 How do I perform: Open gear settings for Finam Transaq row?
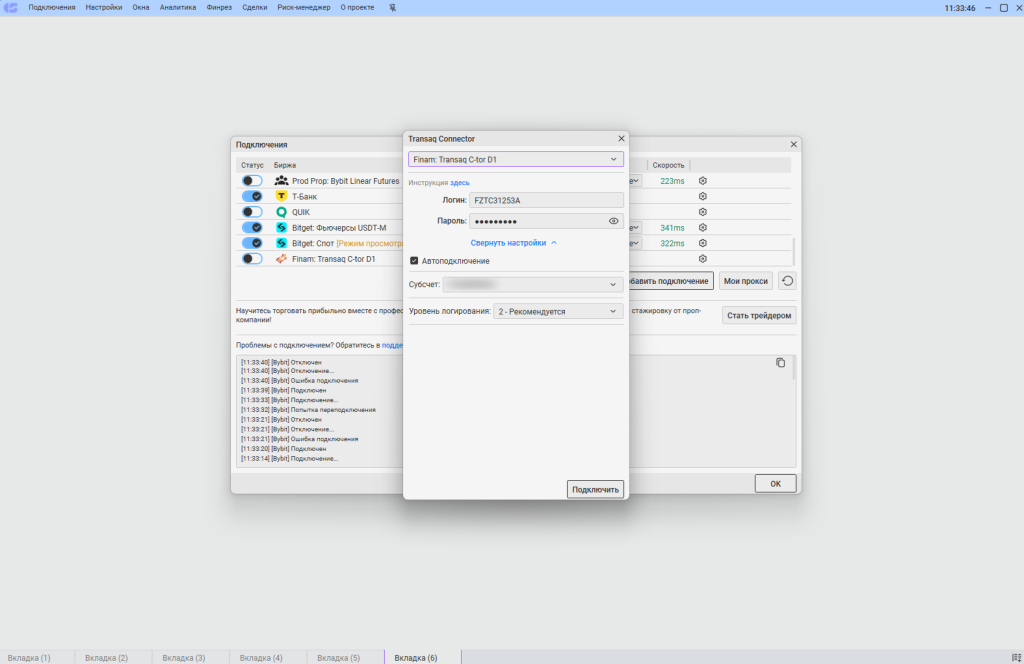point(703,259)
